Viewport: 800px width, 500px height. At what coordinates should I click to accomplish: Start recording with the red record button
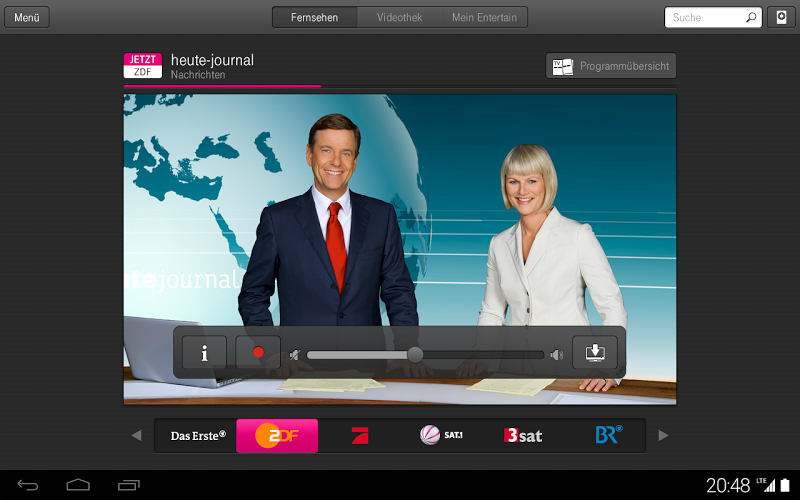point(258,353)
